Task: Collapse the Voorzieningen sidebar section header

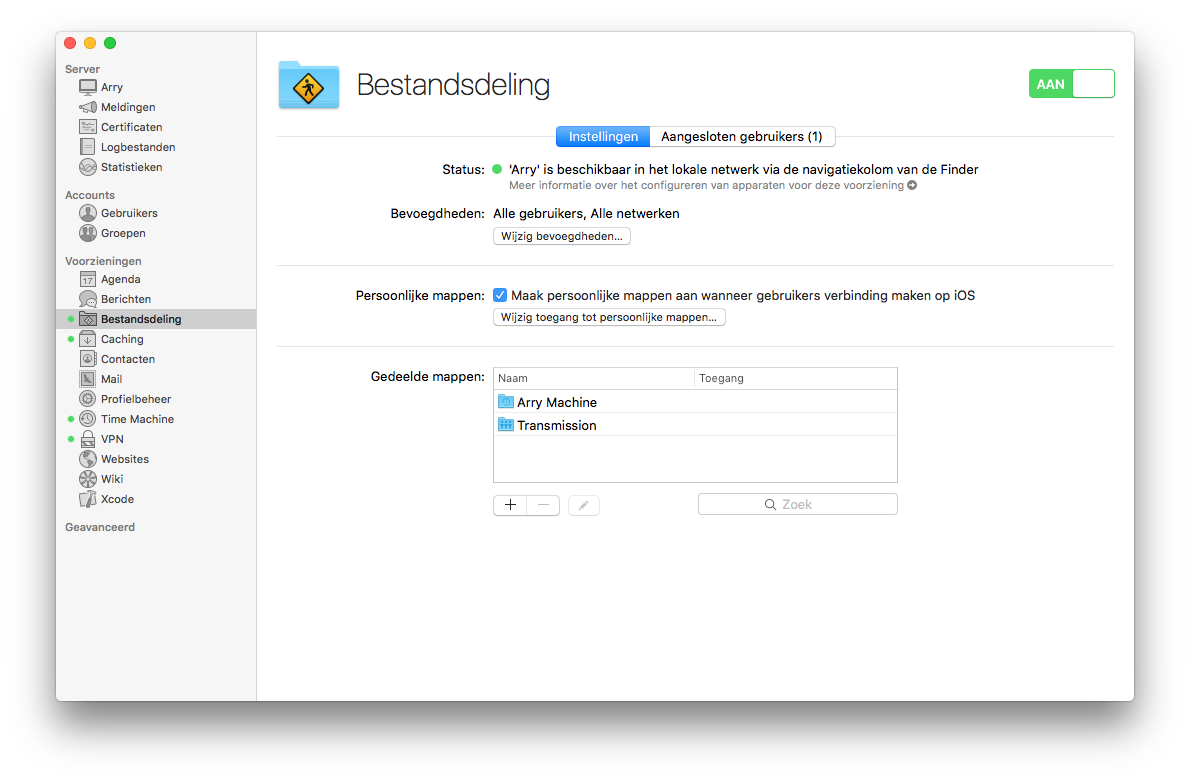Action: pyautogui.click(x=103, y=261)
